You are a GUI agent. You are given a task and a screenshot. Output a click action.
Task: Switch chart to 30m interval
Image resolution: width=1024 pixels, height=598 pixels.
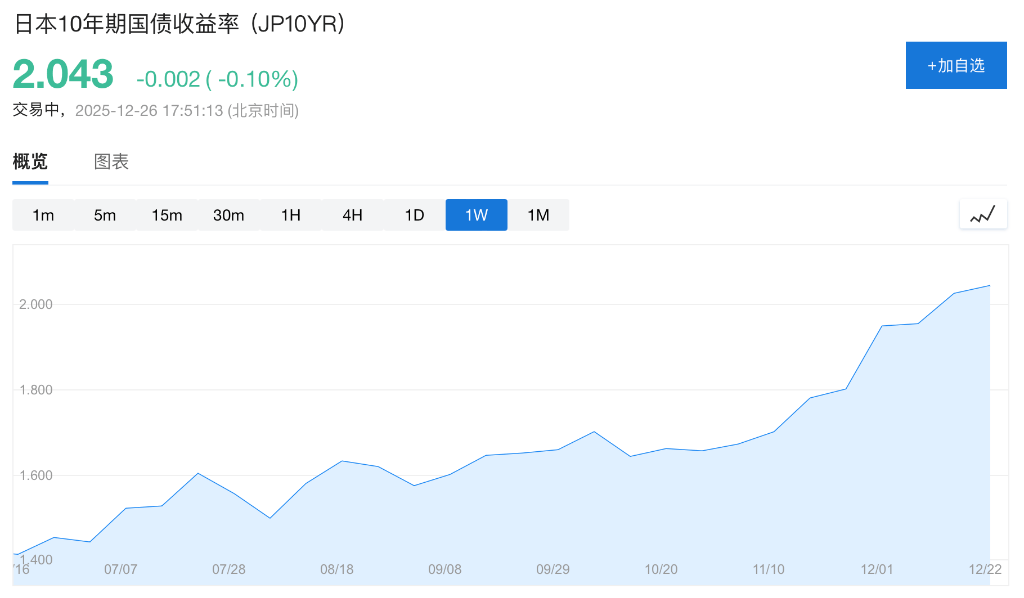(x=229, y=215)
